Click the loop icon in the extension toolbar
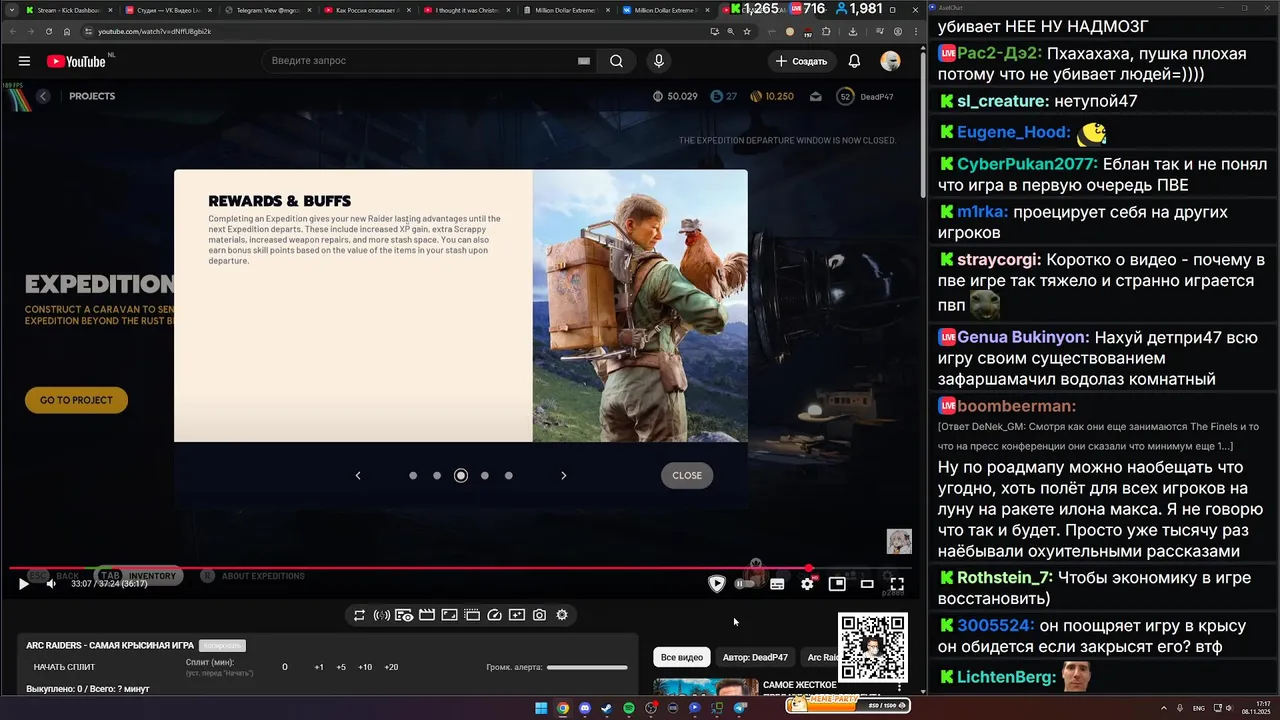 coord(359,615)
